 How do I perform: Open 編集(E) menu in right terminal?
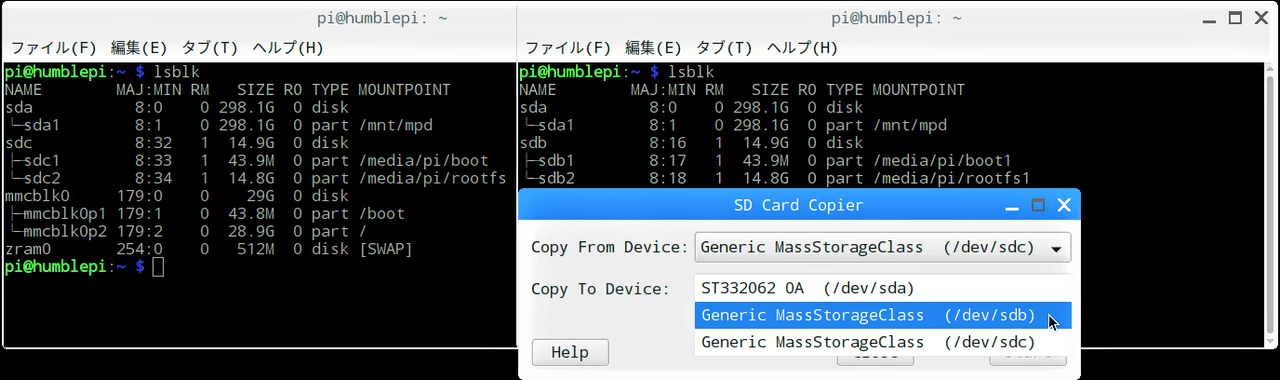[x=653, y=48]
